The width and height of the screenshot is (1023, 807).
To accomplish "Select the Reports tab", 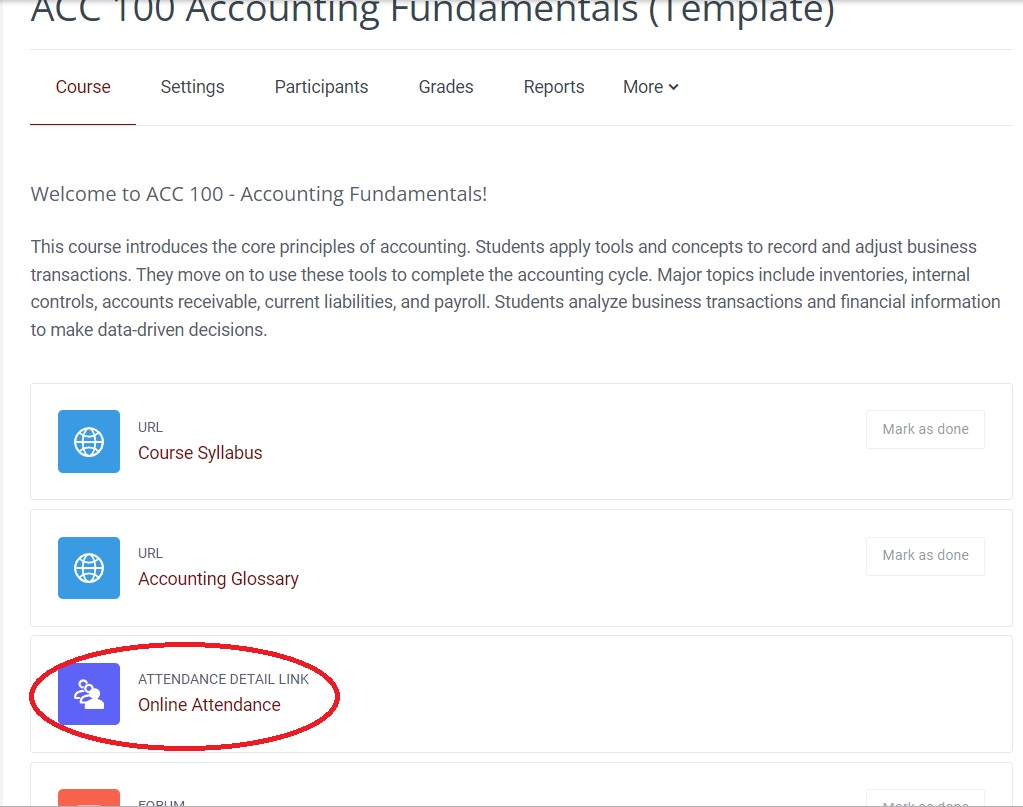I will (554, 87).
